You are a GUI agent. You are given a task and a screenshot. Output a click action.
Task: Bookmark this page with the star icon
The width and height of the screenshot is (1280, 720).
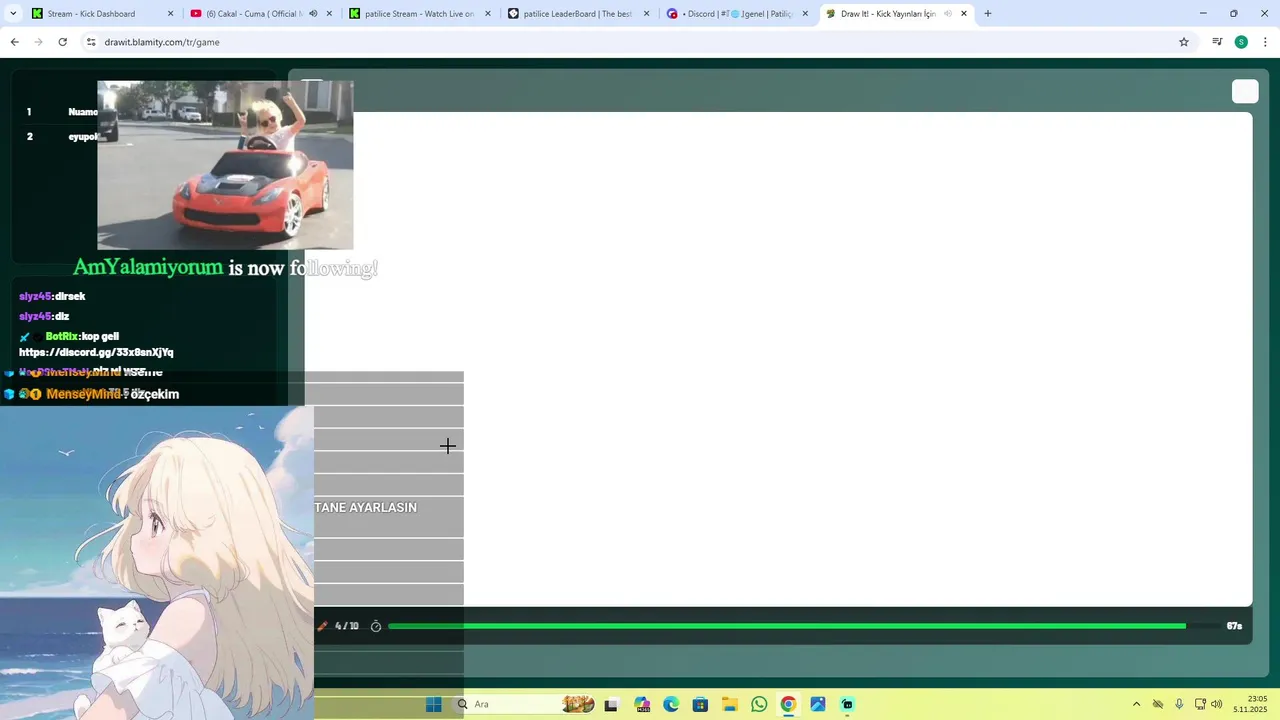point(1184,42)
